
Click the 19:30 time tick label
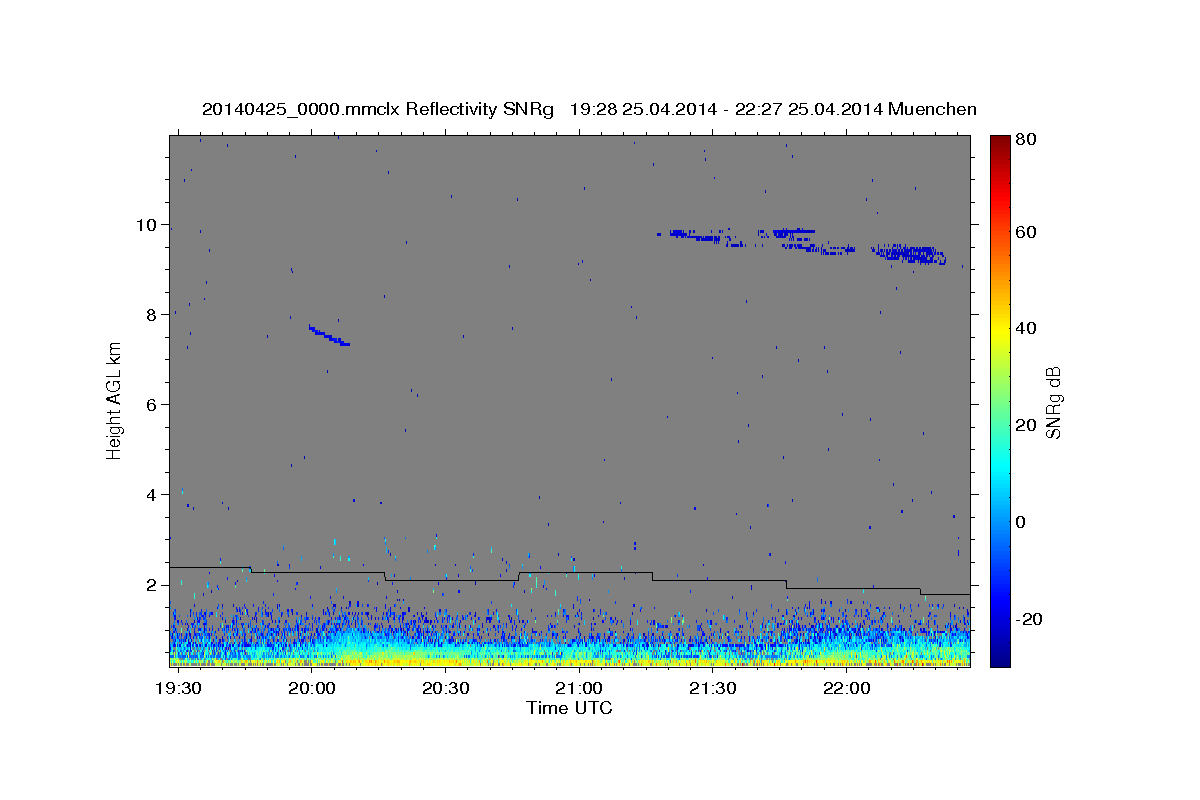pyautogui.click(x=178, y=689)
